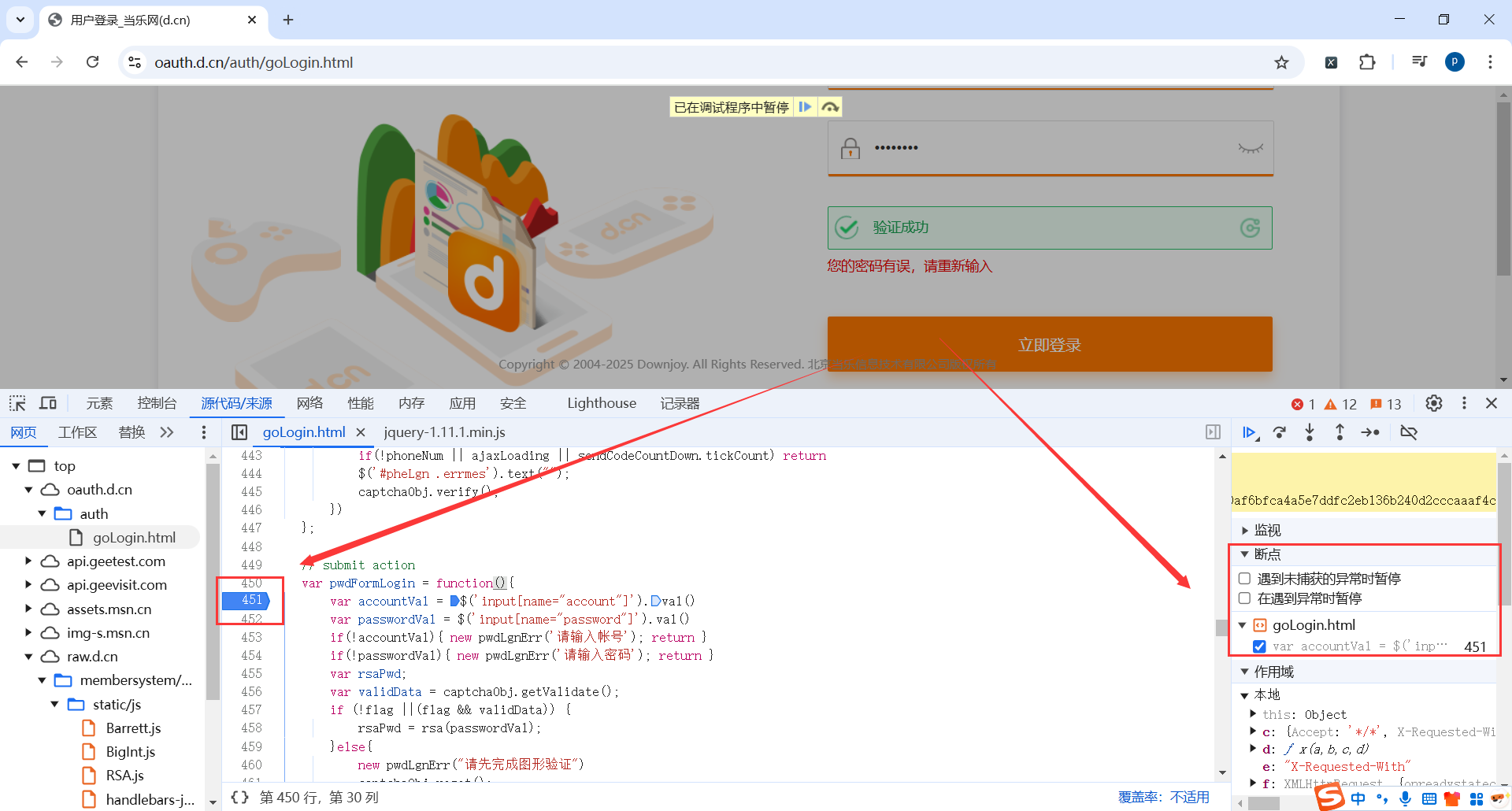Collapse the raw.d.cn tree node

(x=28, y=657)
